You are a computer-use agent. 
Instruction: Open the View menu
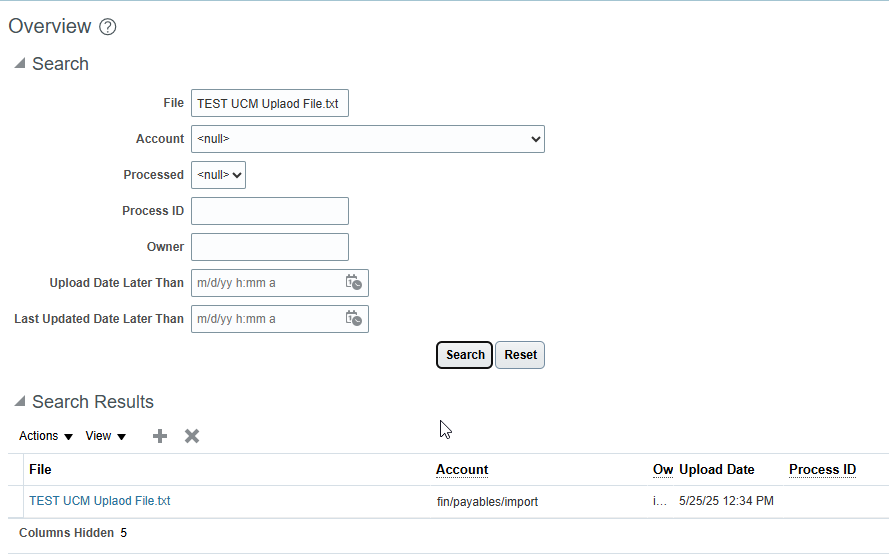pos(105,436)
